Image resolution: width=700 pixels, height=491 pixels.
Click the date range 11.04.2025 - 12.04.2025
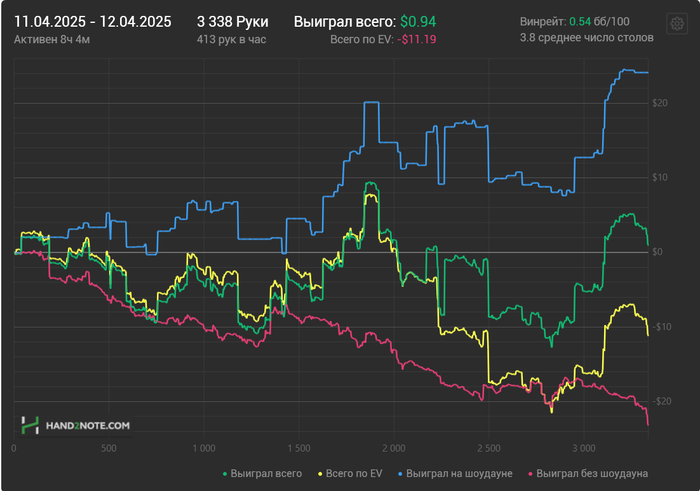tap(92, 21)
